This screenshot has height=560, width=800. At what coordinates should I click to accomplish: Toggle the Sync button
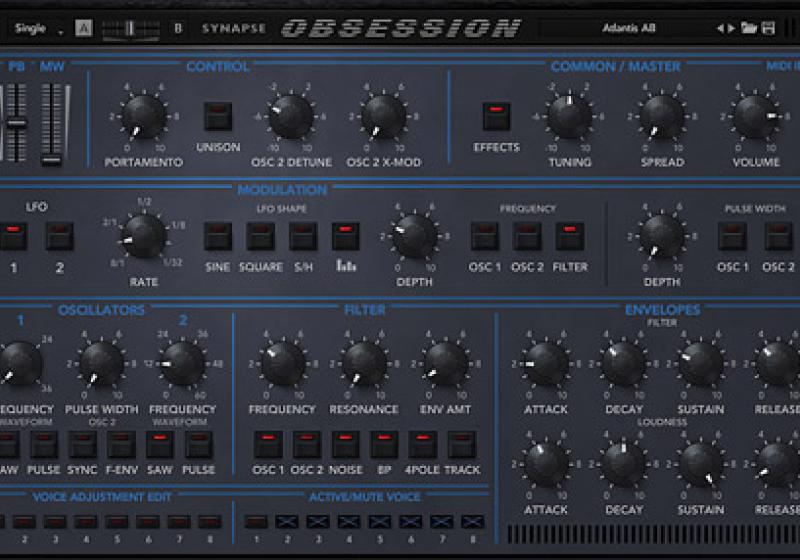pos(83,444)
